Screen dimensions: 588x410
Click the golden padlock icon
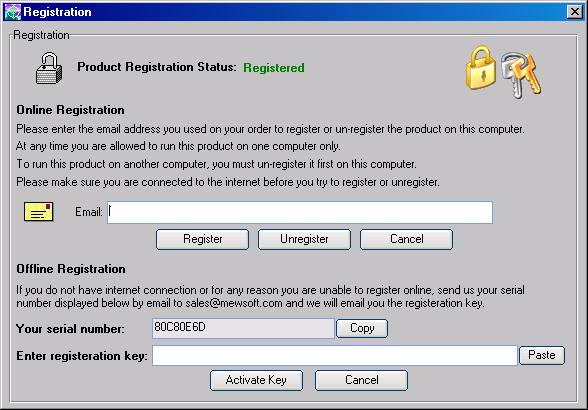tap(480, 68)
